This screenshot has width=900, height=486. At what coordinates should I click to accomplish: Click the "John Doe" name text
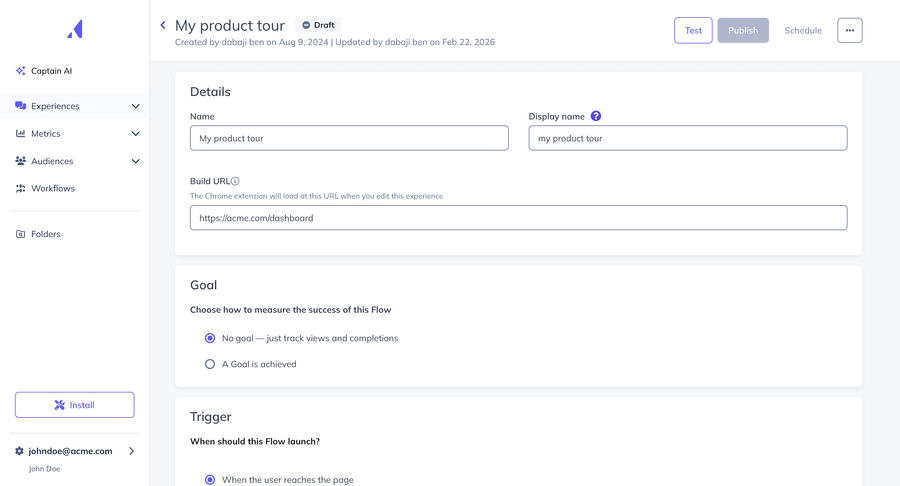(x=44, y=469)
